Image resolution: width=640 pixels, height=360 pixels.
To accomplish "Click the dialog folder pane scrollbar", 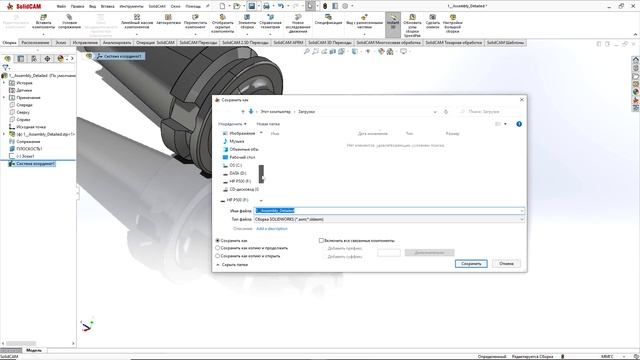I will pos(261,174).
